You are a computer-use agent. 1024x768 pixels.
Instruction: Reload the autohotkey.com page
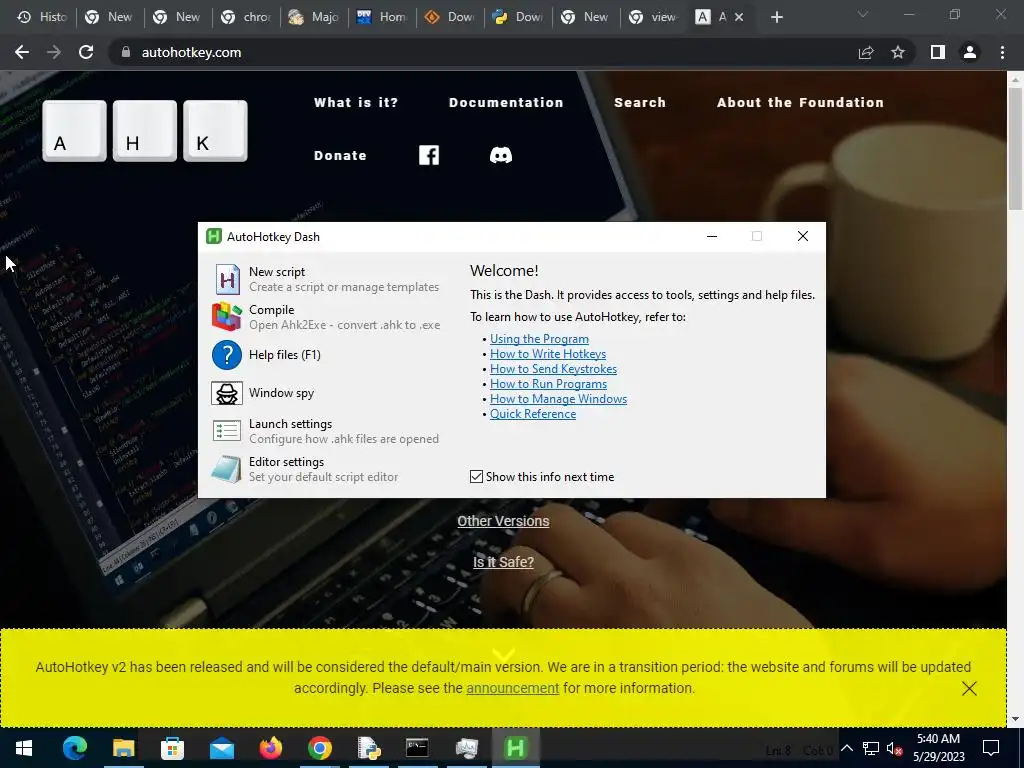point(86,52)
